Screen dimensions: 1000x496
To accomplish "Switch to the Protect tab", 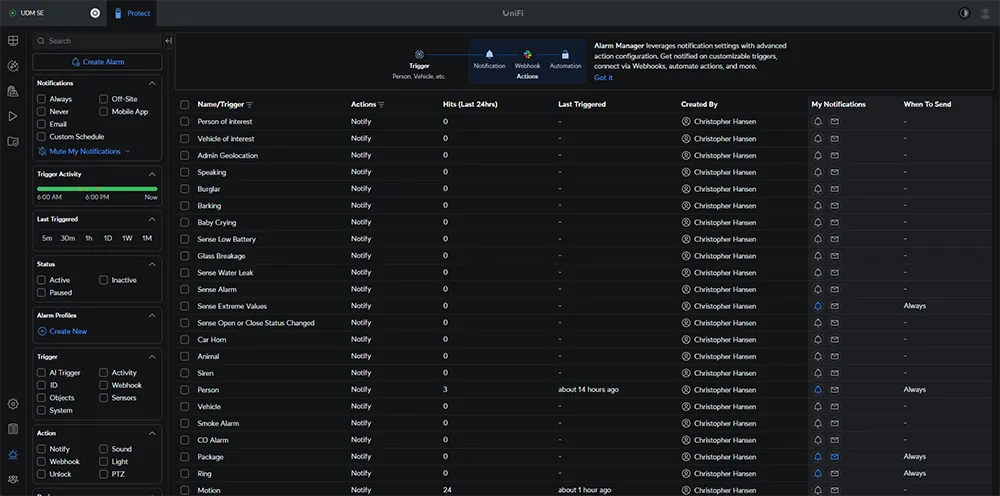I will pyautogui.click(x=132, y=13).
